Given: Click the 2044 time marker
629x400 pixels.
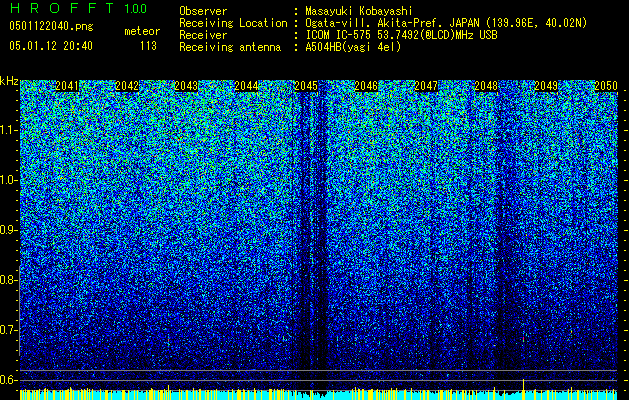Looking at the screenshot, I should (x=246, y=86).
